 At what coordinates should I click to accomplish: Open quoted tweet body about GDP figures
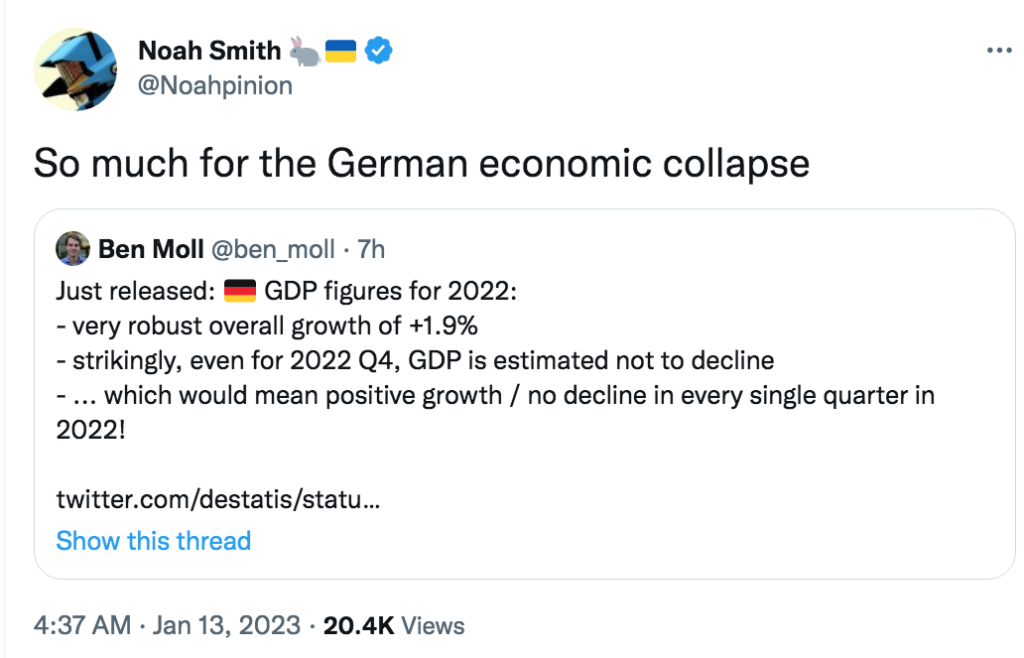pyautogui.click(x=495, y=360)
